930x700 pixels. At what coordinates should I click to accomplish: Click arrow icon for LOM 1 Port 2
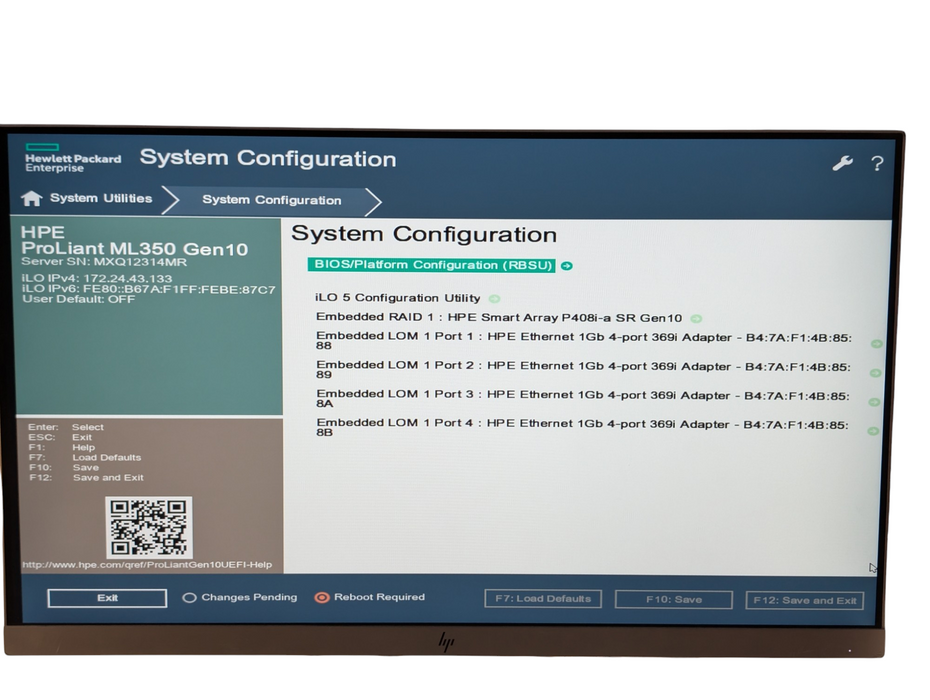(x=875, y=373)
